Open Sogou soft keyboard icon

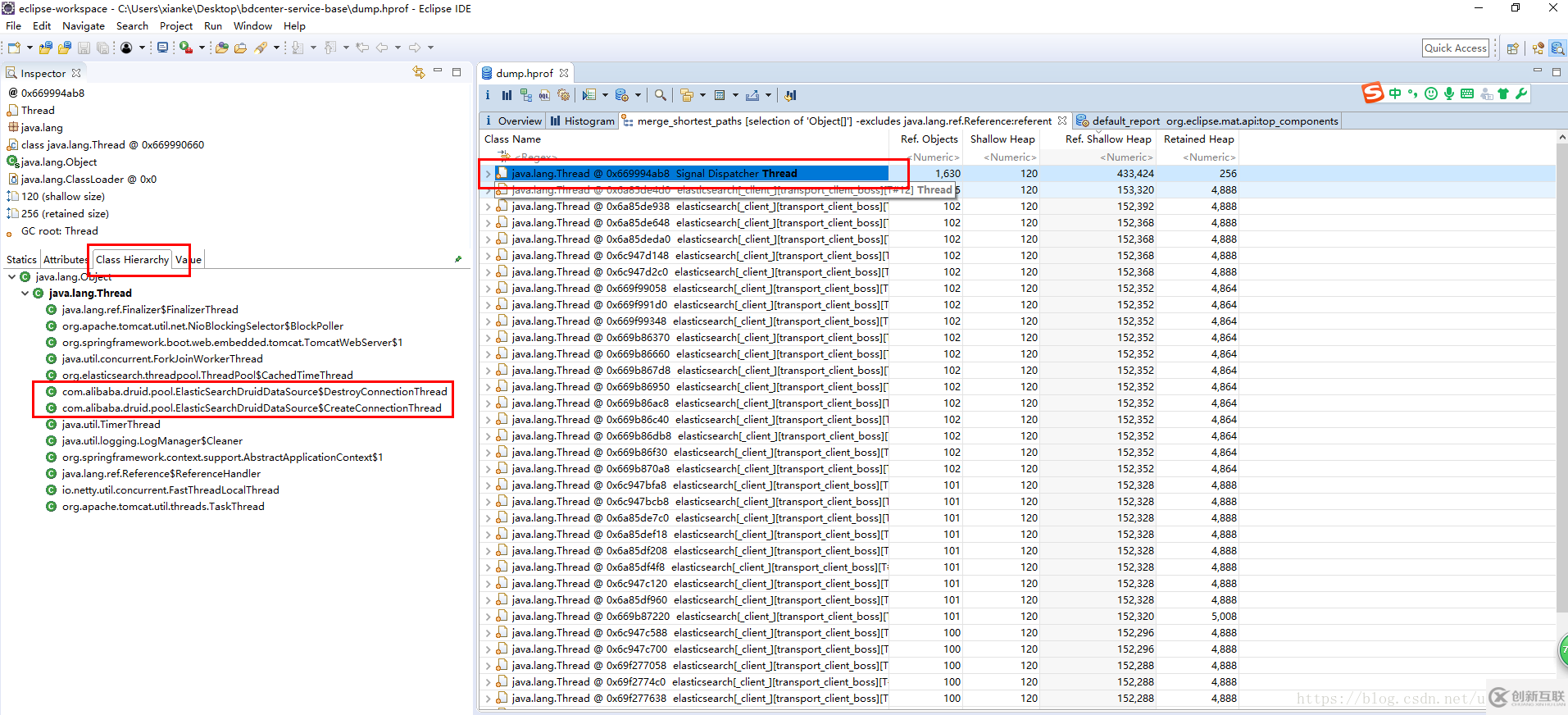coord(1467,93)
